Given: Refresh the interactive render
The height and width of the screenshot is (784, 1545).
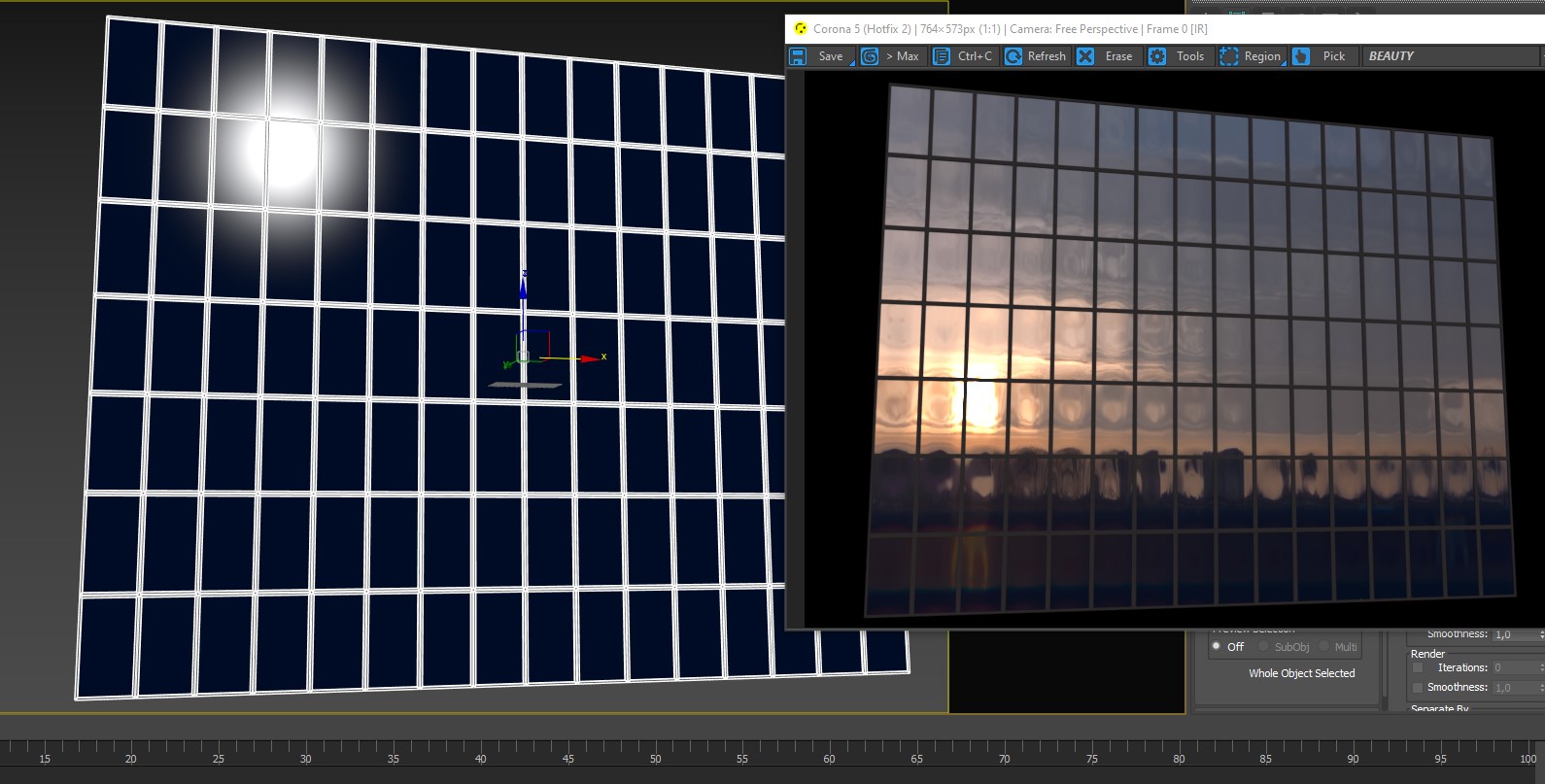Looking at the screenshot, I should pos(1013,56).
